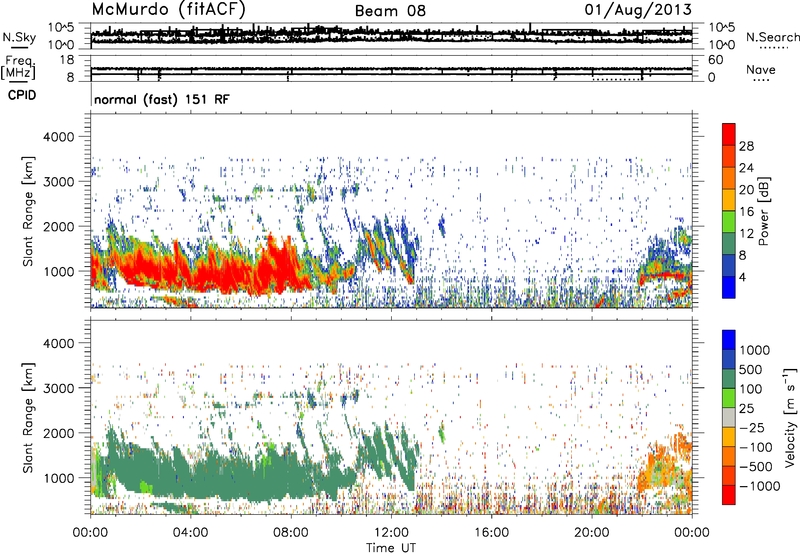Click the "04:00" time axis label

(x=191, y=533)
